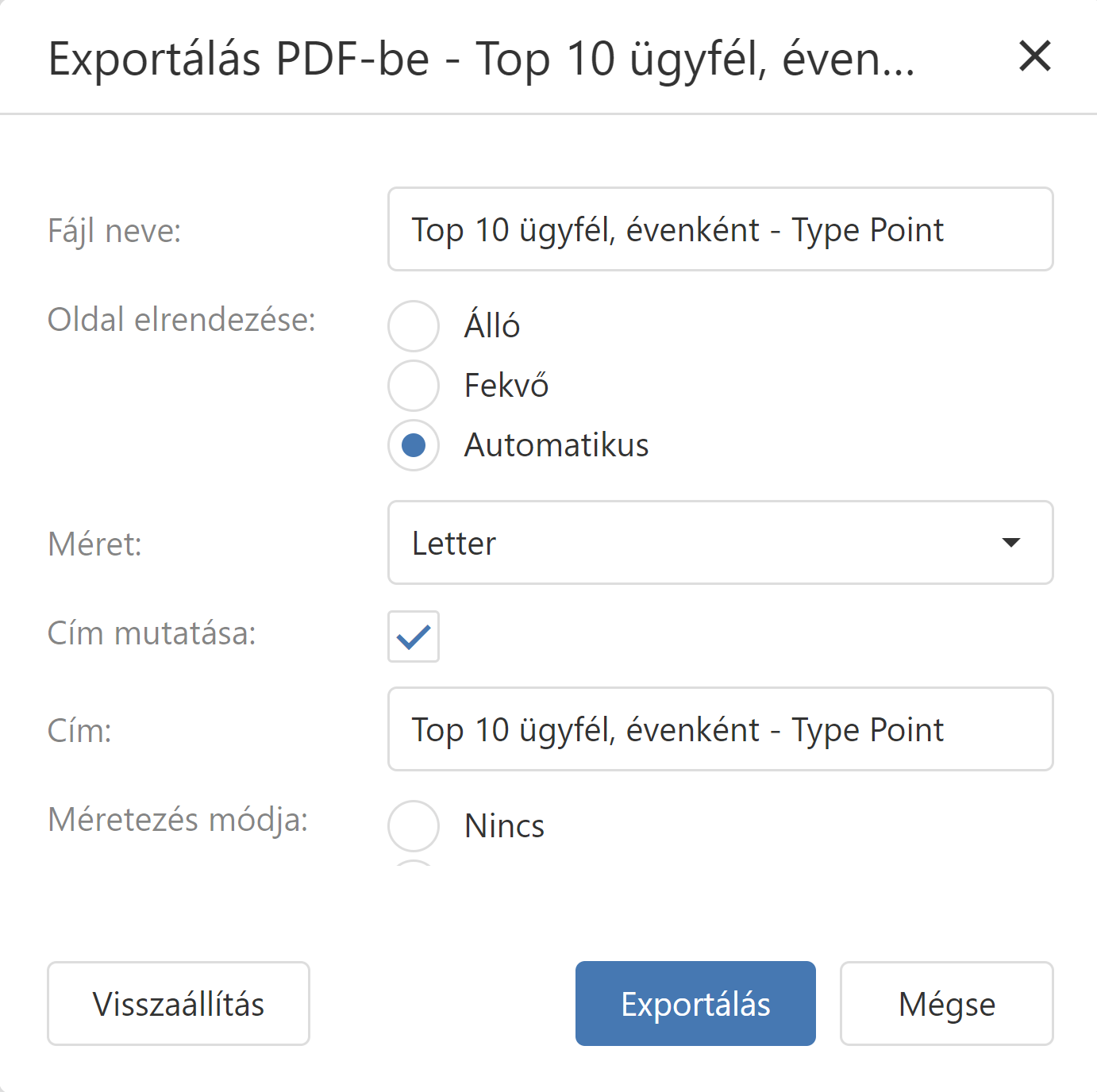The height and width of the screenshot is (1092, 1097).
Task: Toggle the Cím mutatása checkbox
Action: click(414, 636)
